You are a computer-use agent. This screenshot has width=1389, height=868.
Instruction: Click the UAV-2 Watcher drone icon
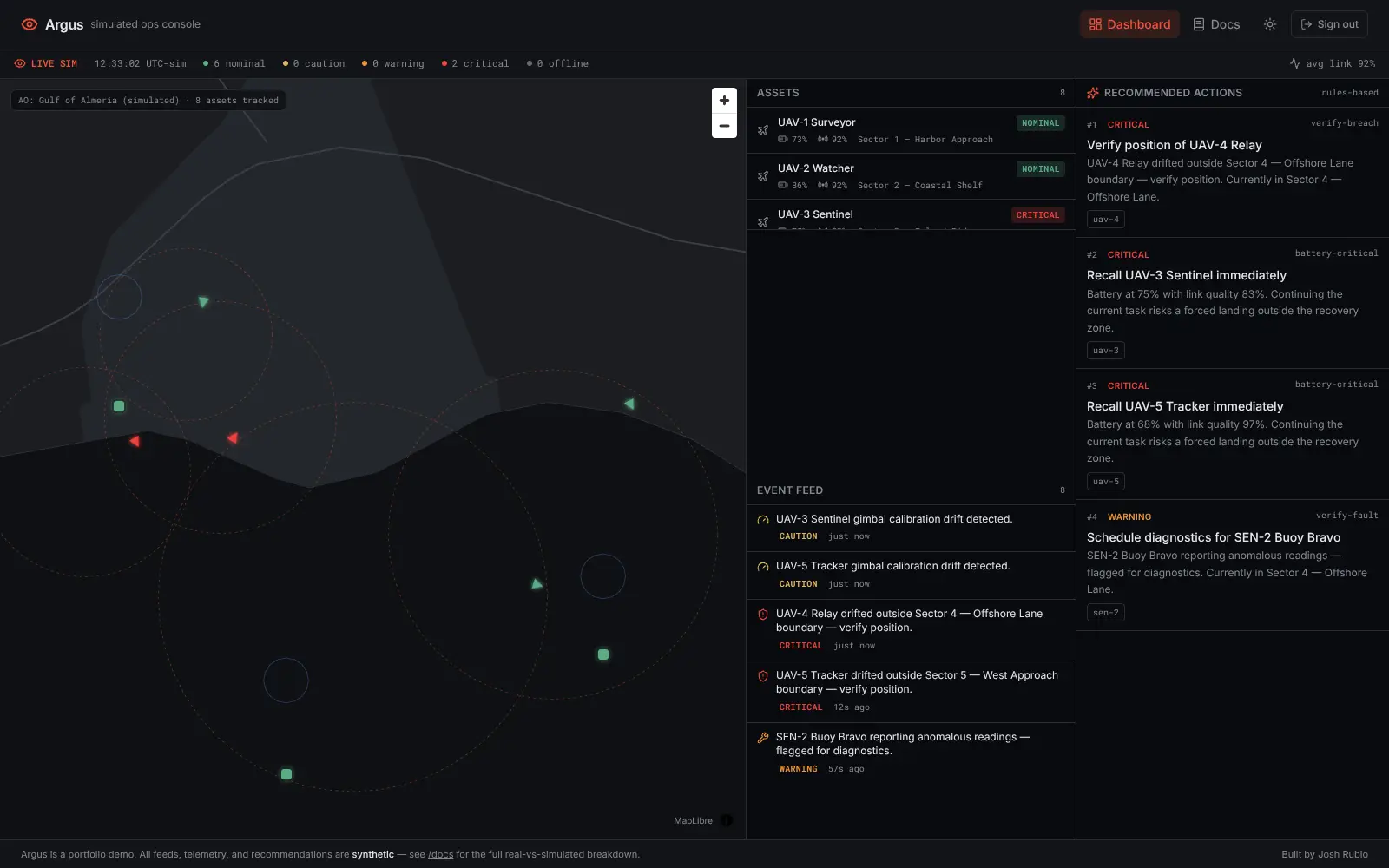coord(763,176)
